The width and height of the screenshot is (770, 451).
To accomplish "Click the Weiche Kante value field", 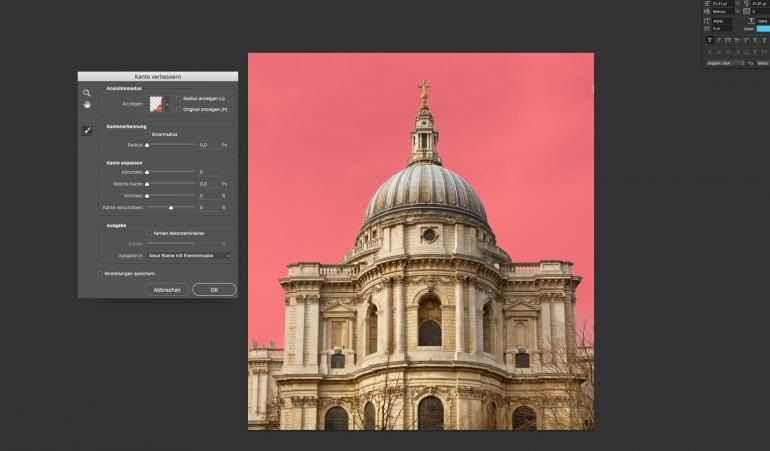I will pyautogui.click(x=208, y=184).
